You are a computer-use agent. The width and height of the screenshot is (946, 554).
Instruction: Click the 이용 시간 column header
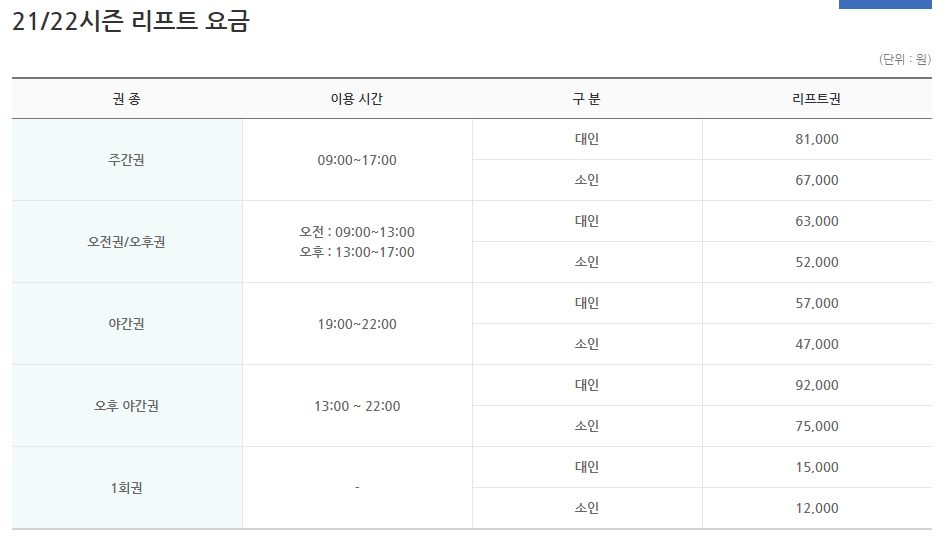[357, 98]
